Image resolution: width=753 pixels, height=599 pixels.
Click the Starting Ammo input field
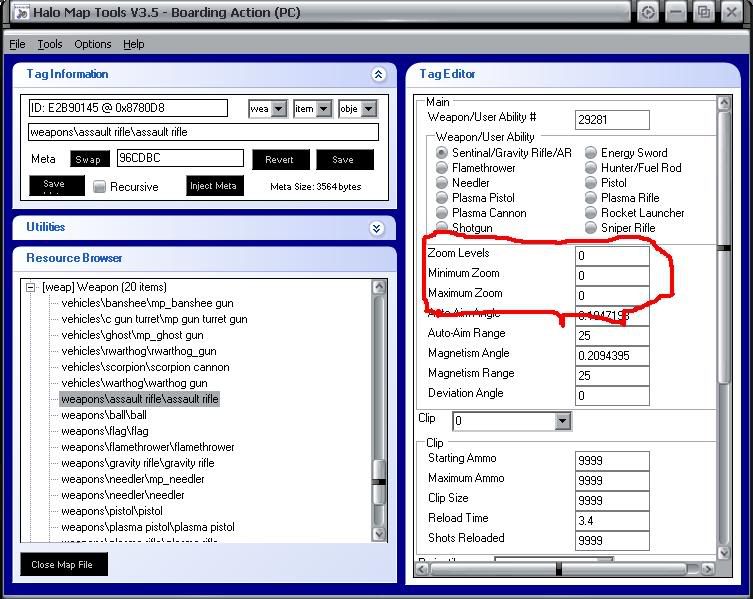(612, 461)
